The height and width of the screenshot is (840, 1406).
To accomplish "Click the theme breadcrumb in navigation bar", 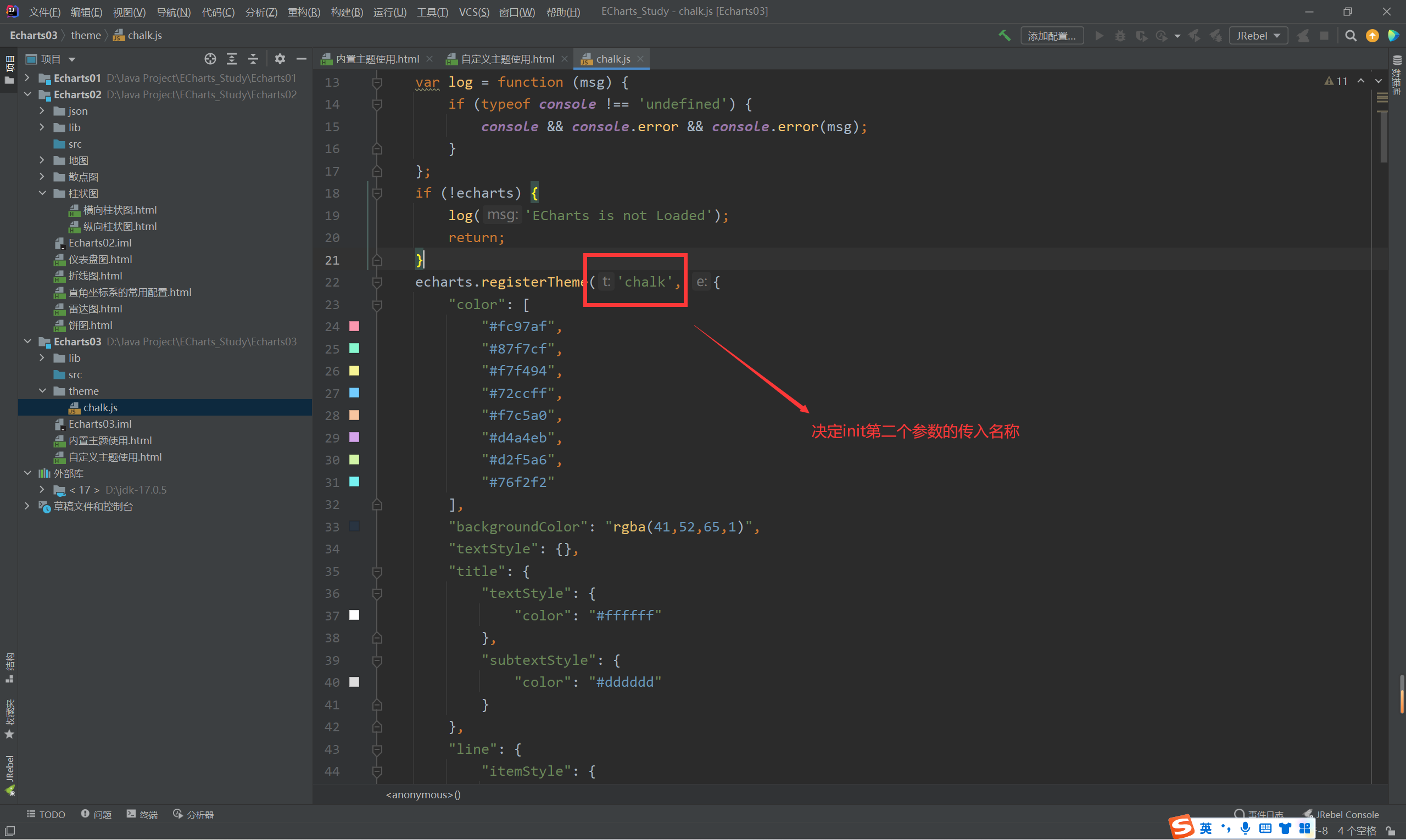I will point(86,35).
